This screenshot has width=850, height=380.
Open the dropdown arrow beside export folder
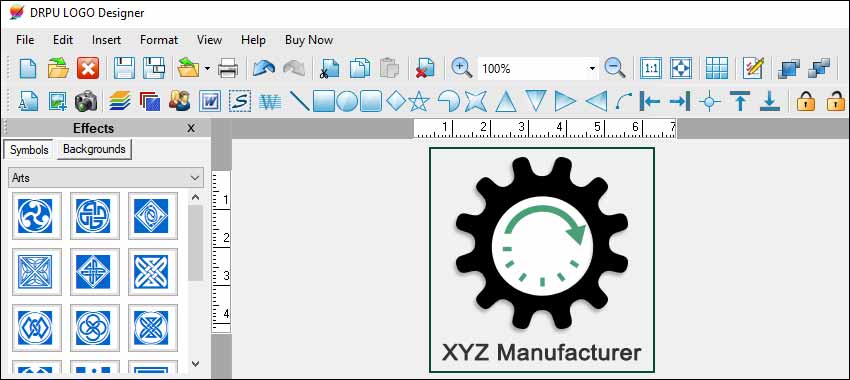[x=208, y=69]
